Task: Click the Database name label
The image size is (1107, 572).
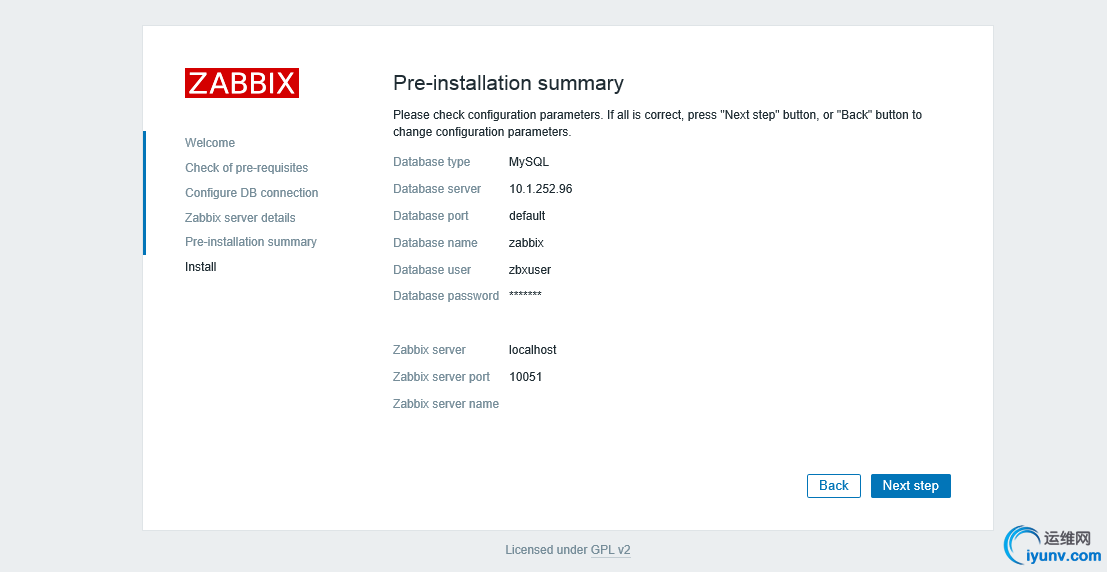Action: pyautogui.click(x=435, y=242)
